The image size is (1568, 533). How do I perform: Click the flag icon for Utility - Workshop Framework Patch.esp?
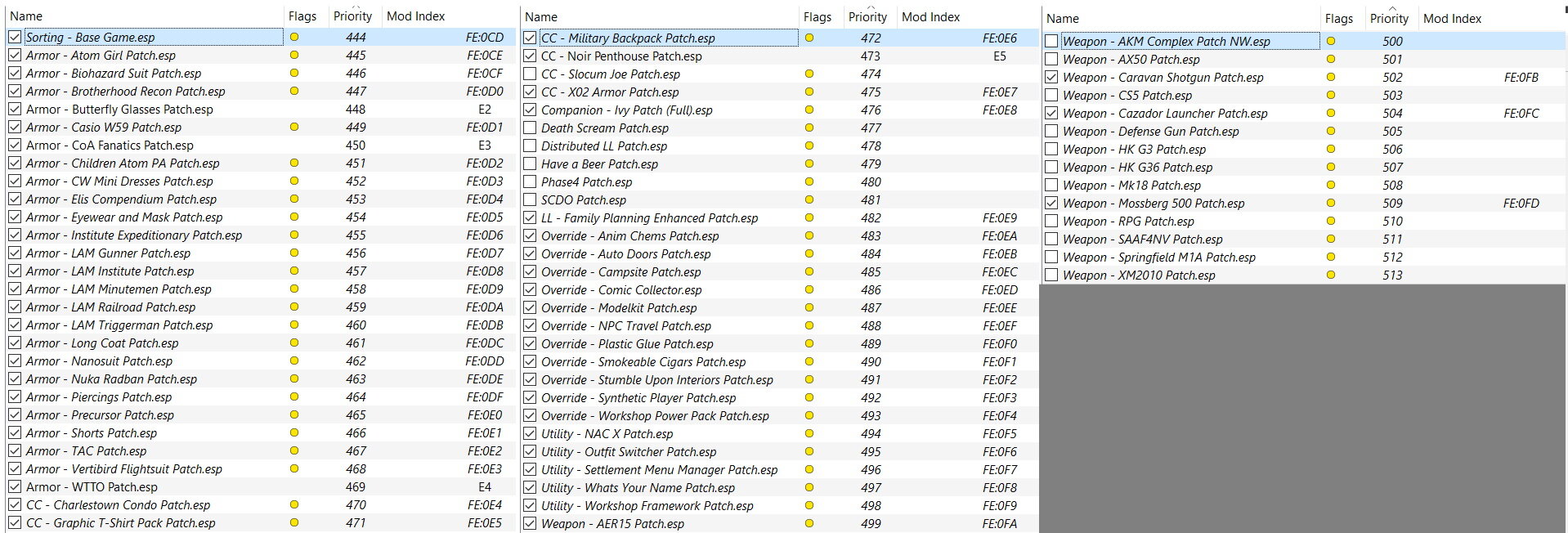click(809, 505)
